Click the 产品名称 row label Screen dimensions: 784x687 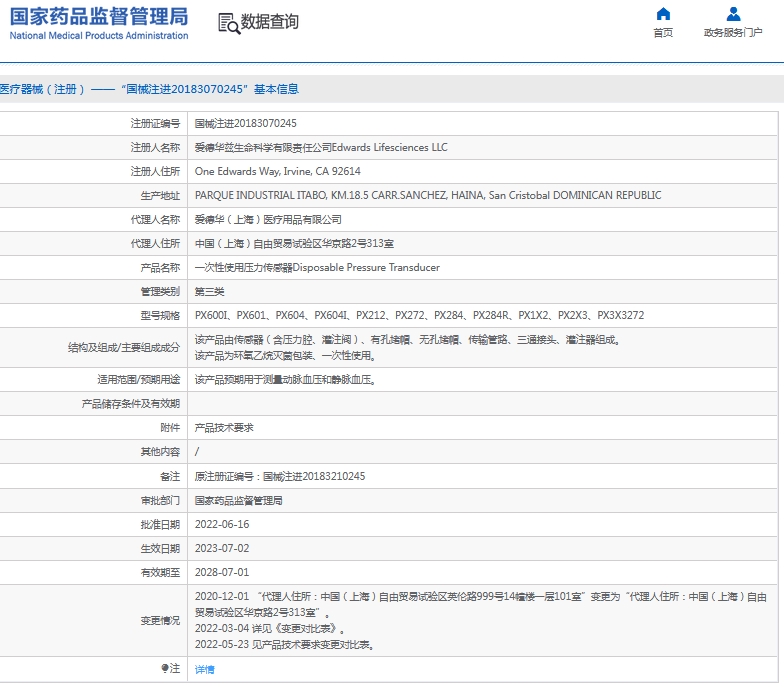(x=160, y=268)
